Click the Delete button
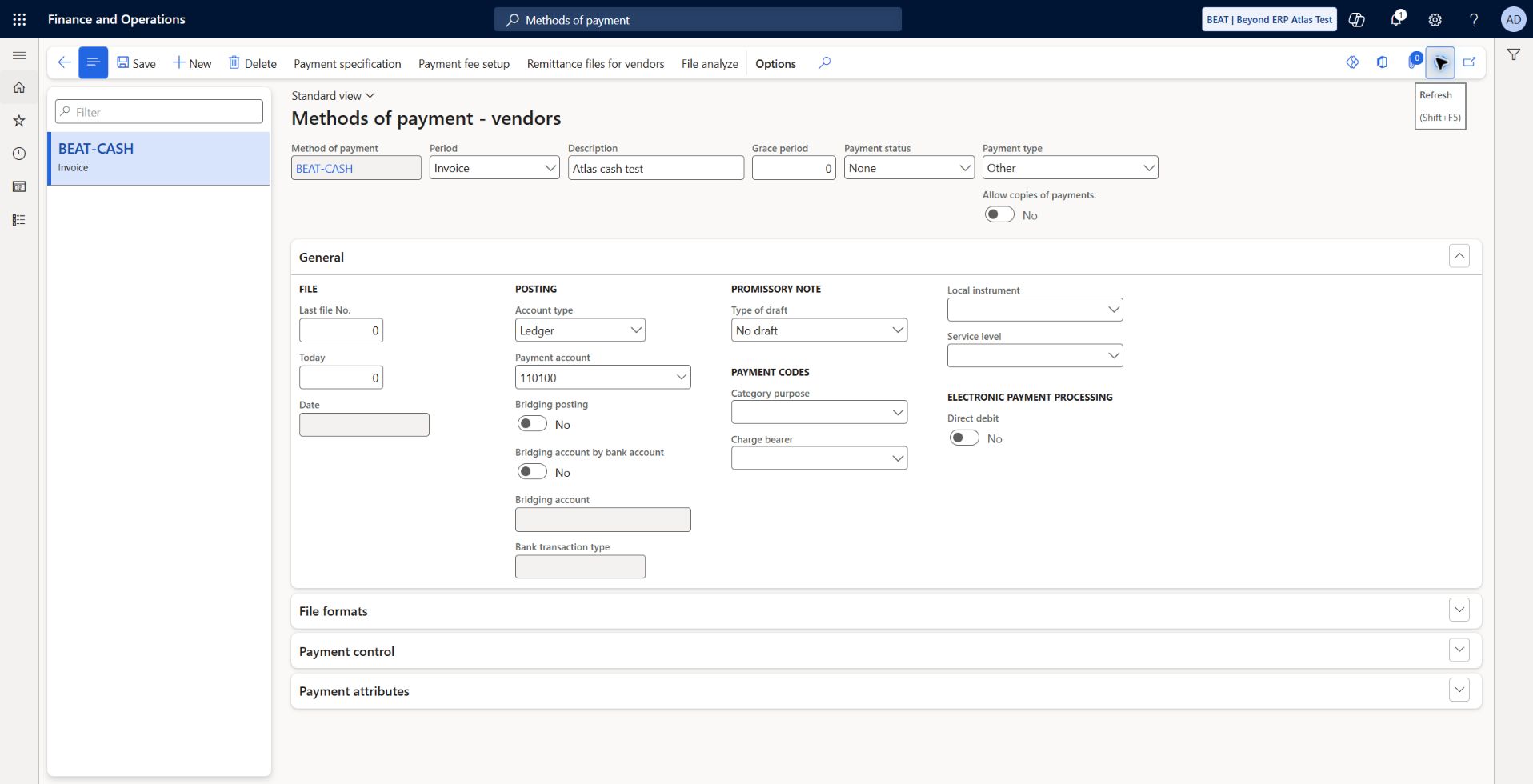The width and height of the screenshot is (1533, 784). coord(253,63)
